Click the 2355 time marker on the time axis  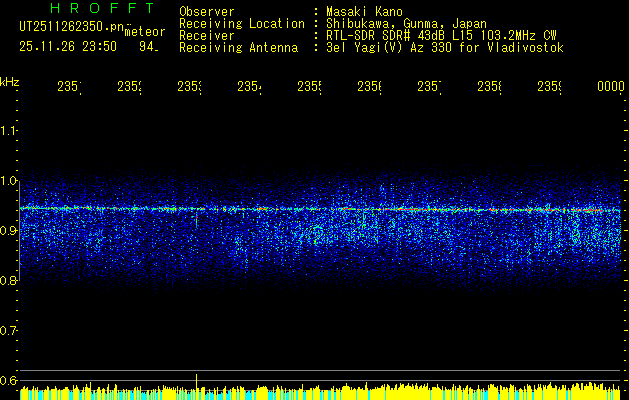point(309,87)
